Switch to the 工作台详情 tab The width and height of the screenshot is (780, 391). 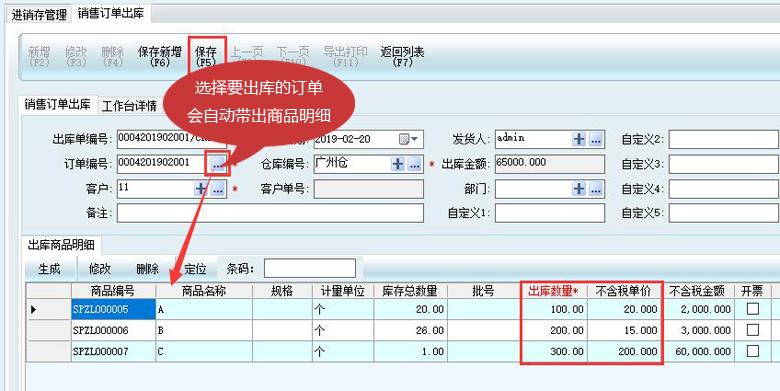tap(129, 106)
